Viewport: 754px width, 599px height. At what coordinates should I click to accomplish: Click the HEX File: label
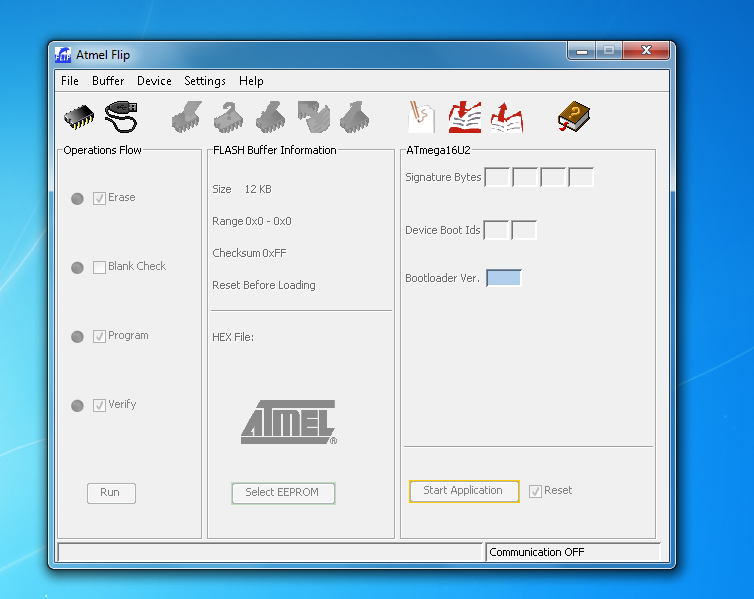click(233, 337)
